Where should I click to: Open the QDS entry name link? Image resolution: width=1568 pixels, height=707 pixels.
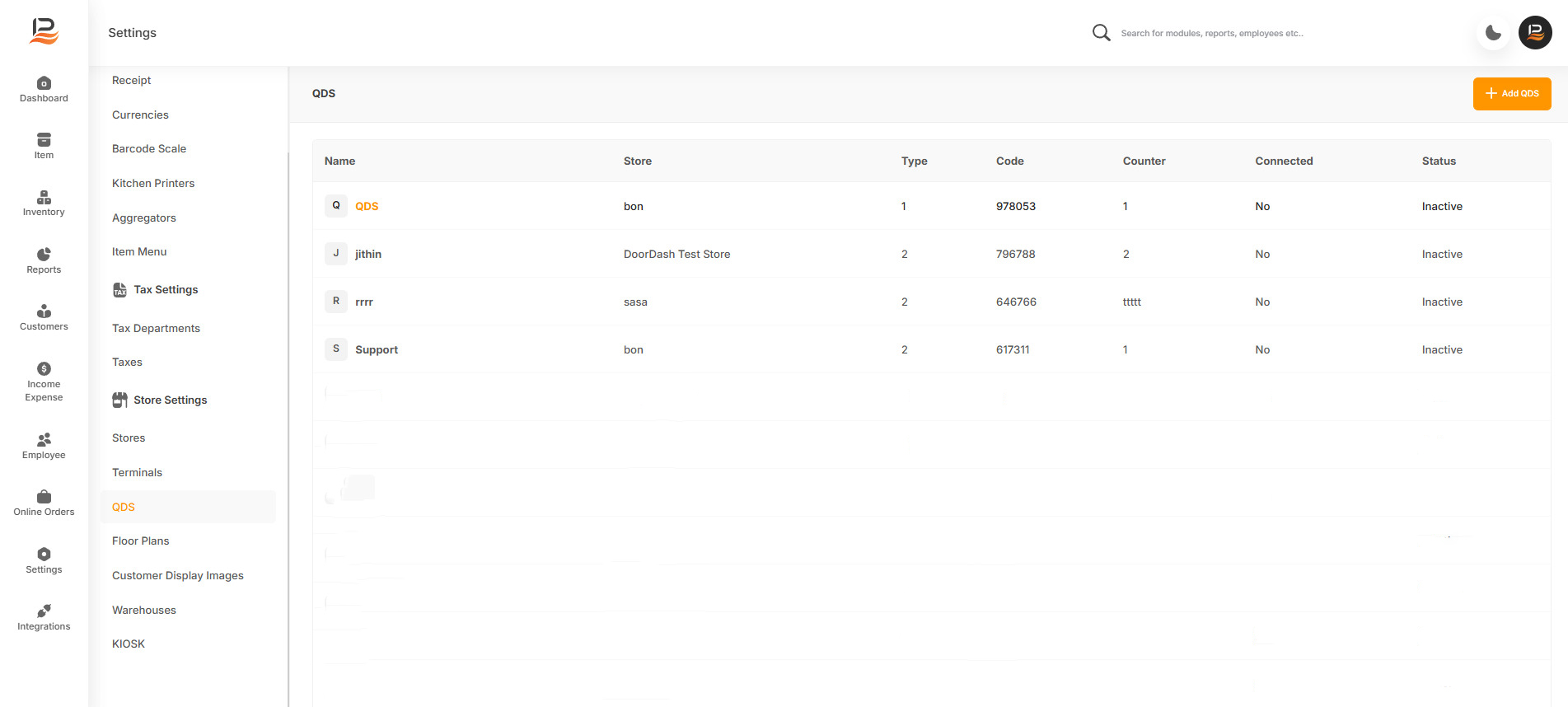click(367, 206)
